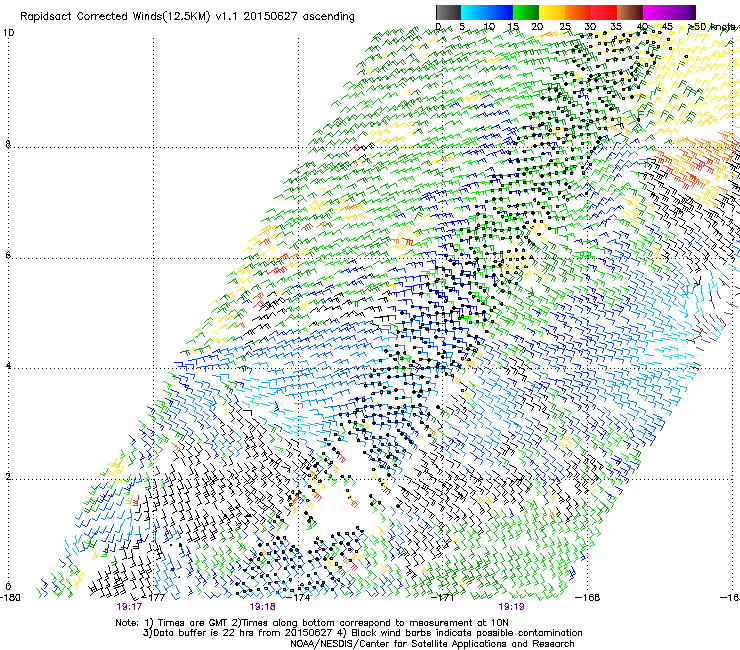Click the latitude 0 axis label

[8, 587]
